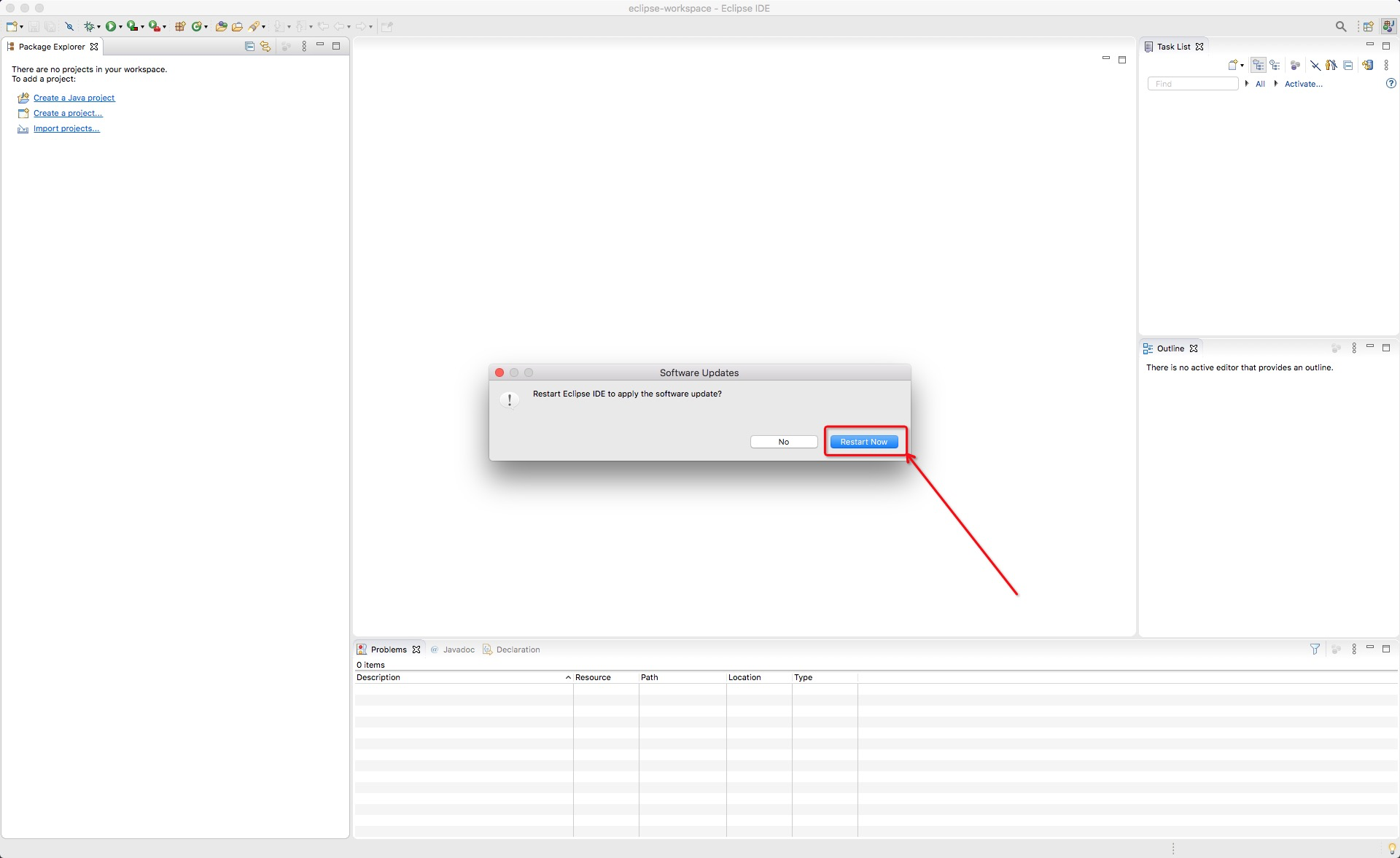This screenshot has width=1400, height=858.
Task: Click Synchronize Changed in Task List
Action: pyautogui.click(x=1368, y=65)
